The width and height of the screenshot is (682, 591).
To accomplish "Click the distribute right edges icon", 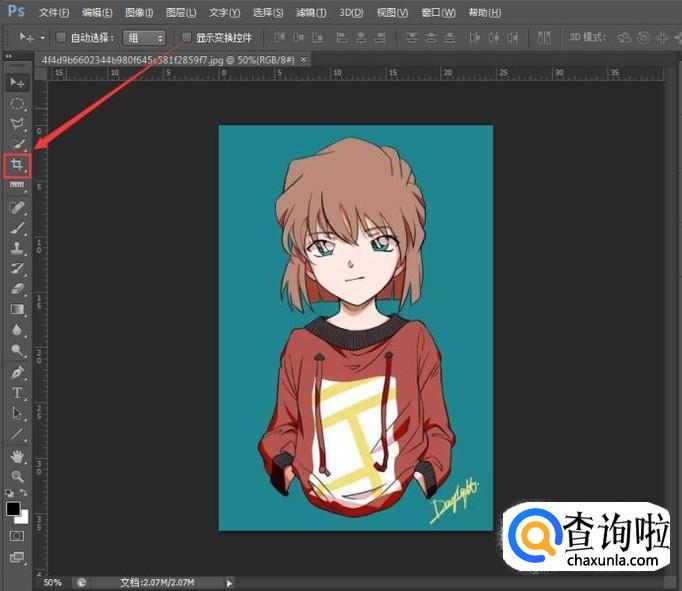I will [x=513, y=38].
